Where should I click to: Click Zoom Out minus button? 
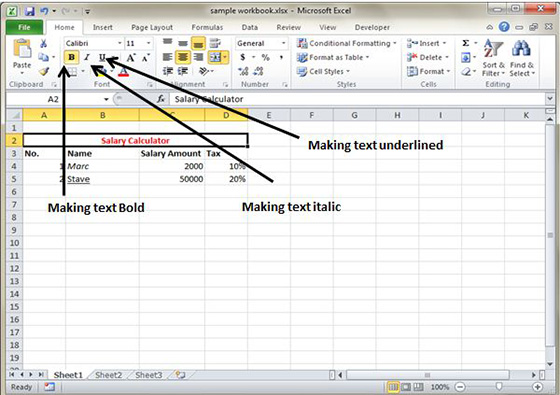pos(461,387)
